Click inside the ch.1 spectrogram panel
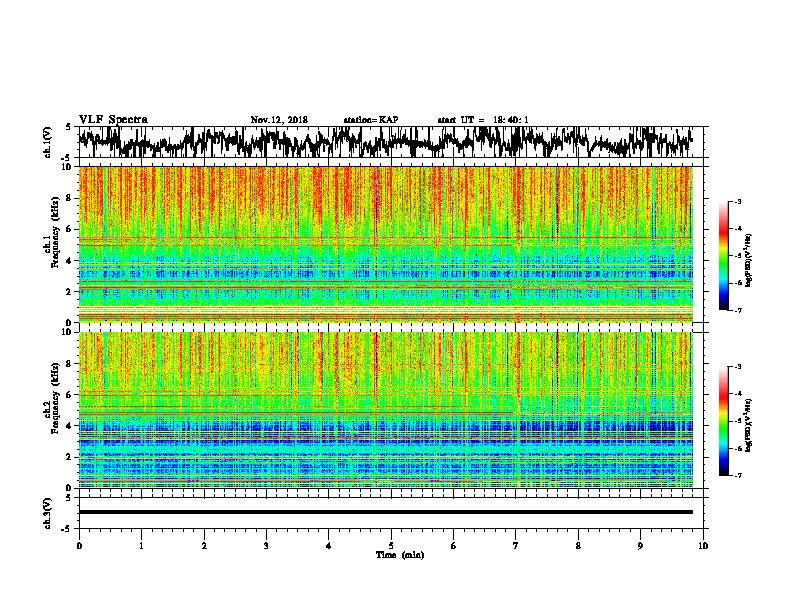Image resolution: width=792 pixels, height=612 pixels. click(x=385, y=244)
